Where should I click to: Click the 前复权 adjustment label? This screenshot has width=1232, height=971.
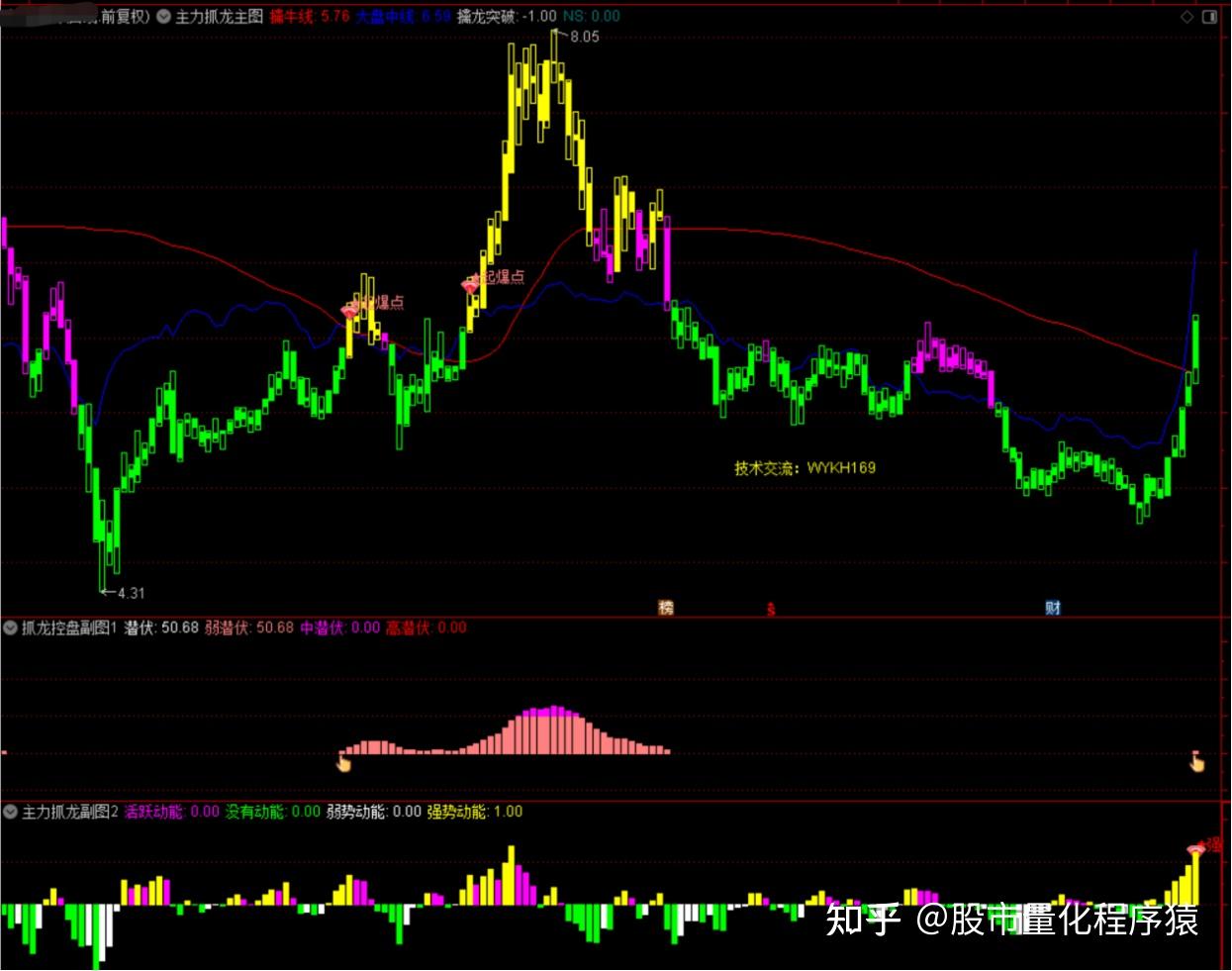[x=124, y=16]
